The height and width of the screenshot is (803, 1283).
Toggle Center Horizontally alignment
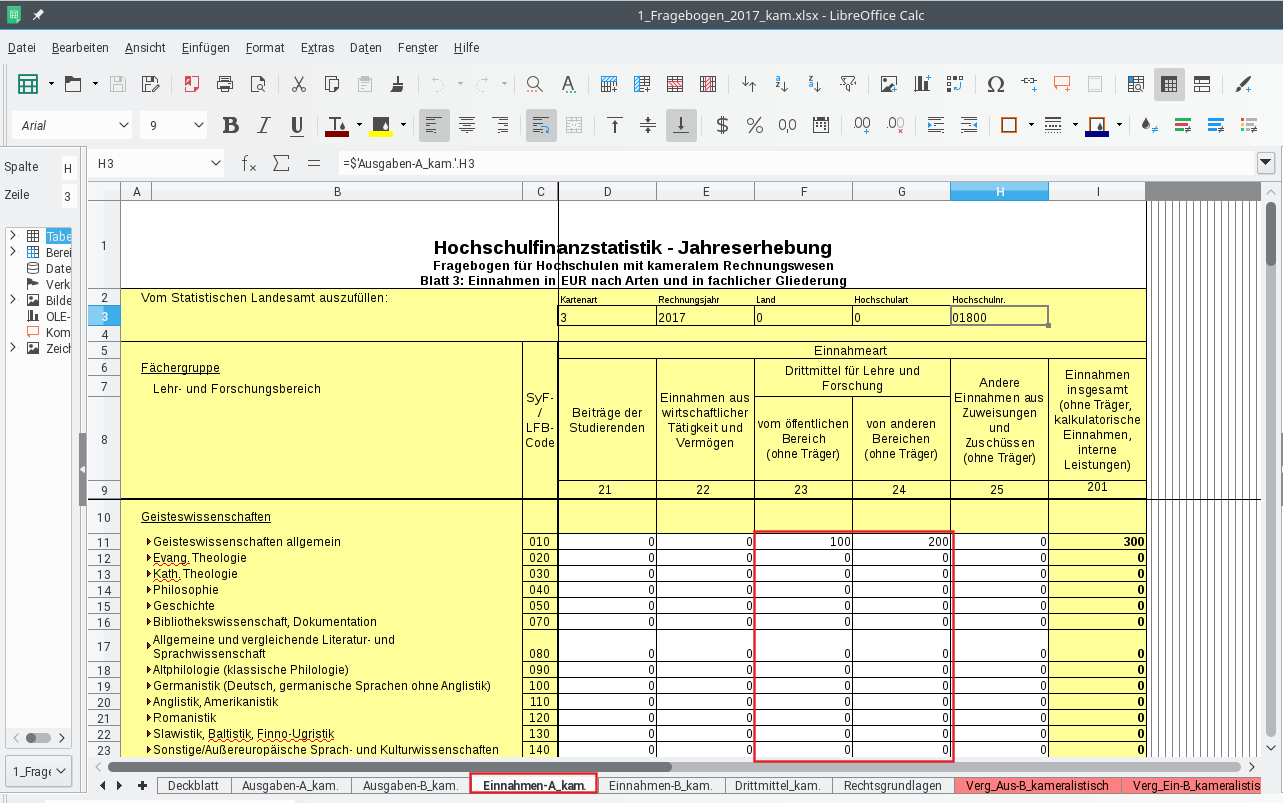(x=467, y=125)
